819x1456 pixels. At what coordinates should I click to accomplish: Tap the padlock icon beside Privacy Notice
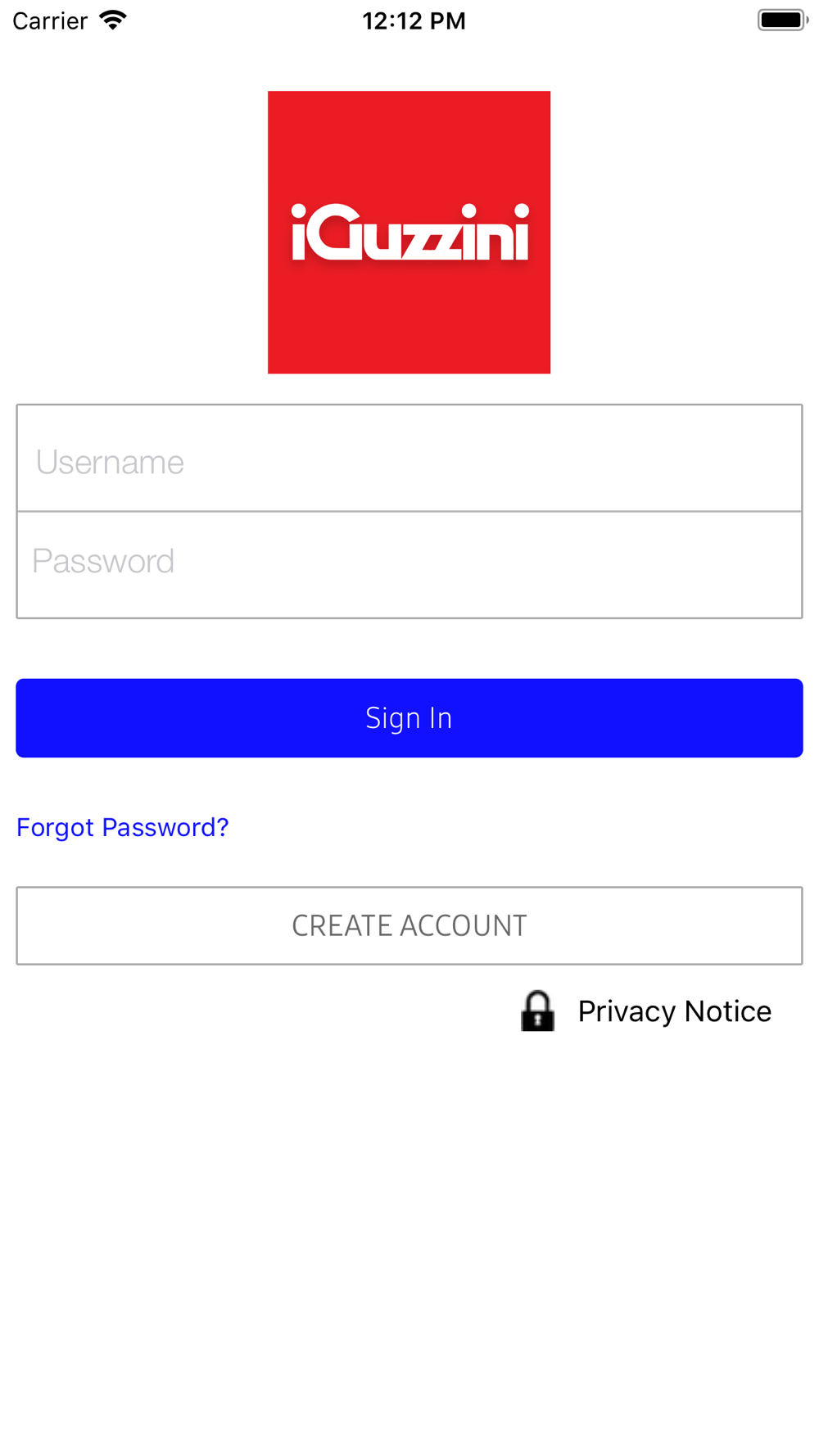point(537,1011)
